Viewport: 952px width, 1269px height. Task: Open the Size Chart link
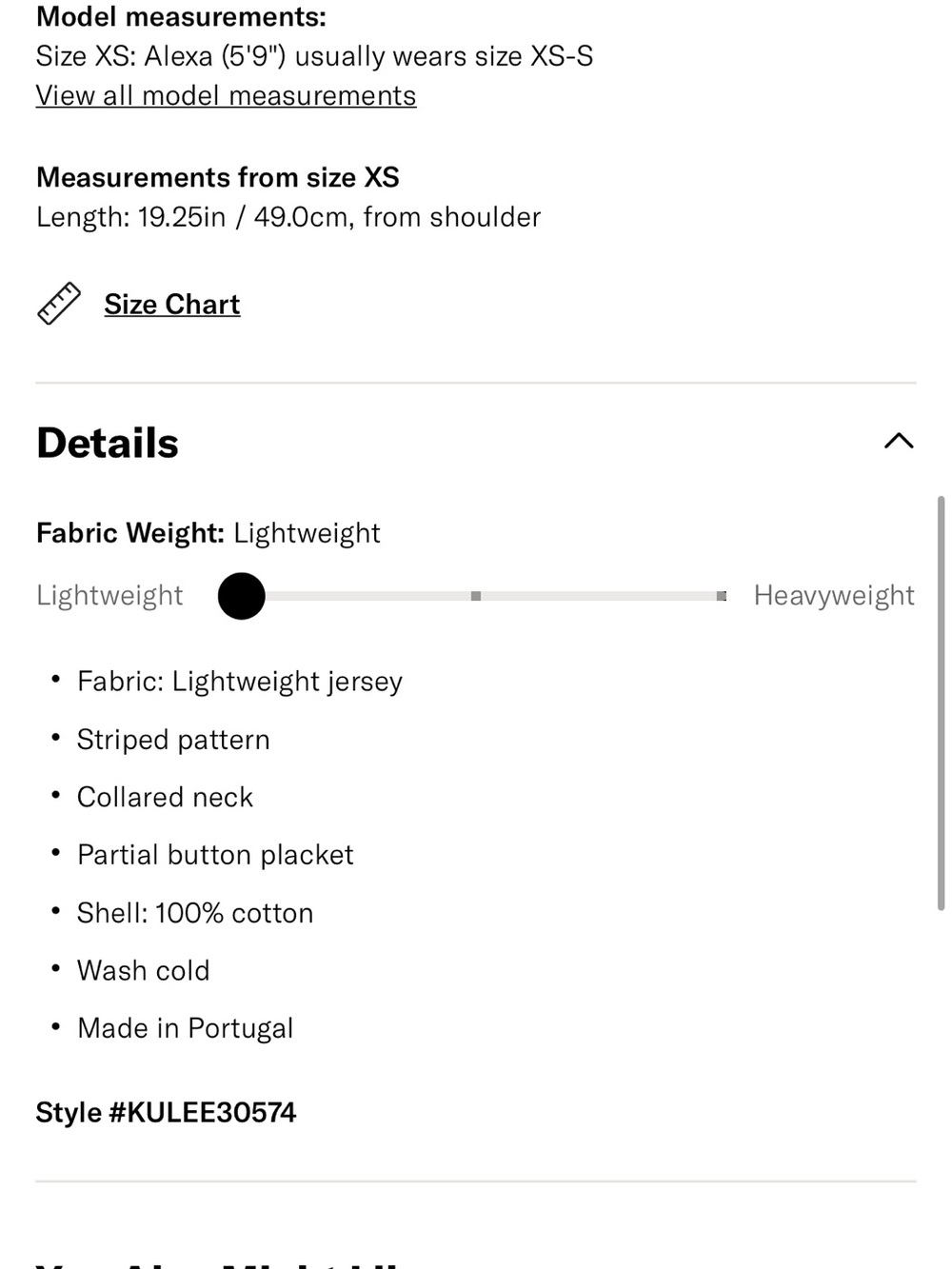point(172,305)
